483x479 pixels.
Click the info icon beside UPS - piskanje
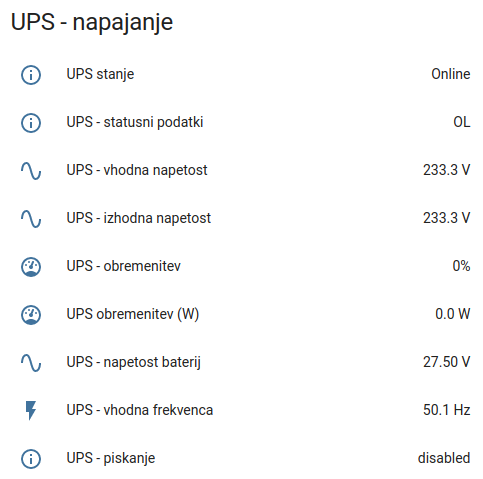[x=31, y=459]
